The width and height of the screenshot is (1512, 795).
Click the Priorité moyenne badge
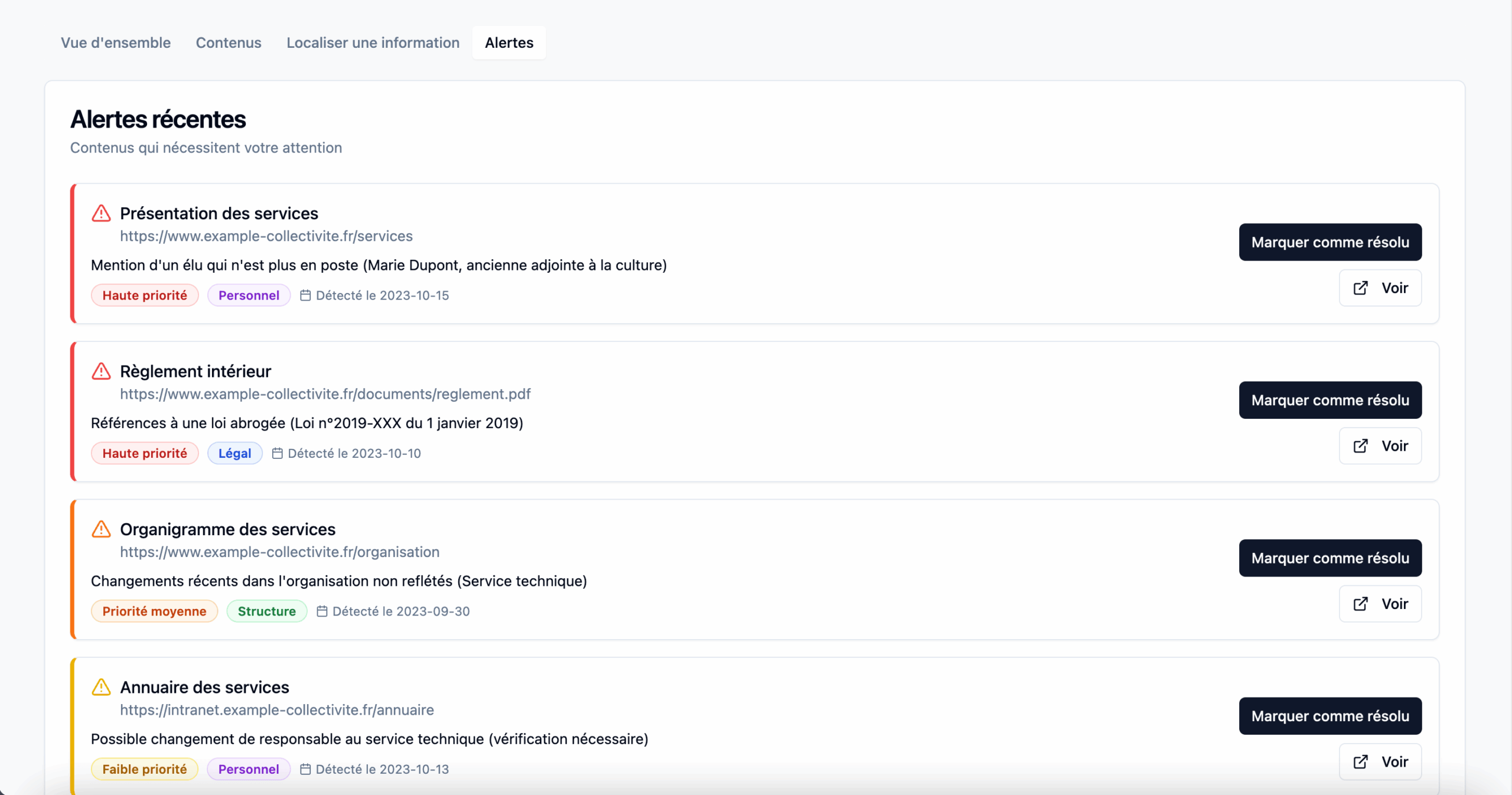click(x=154, y=611)
